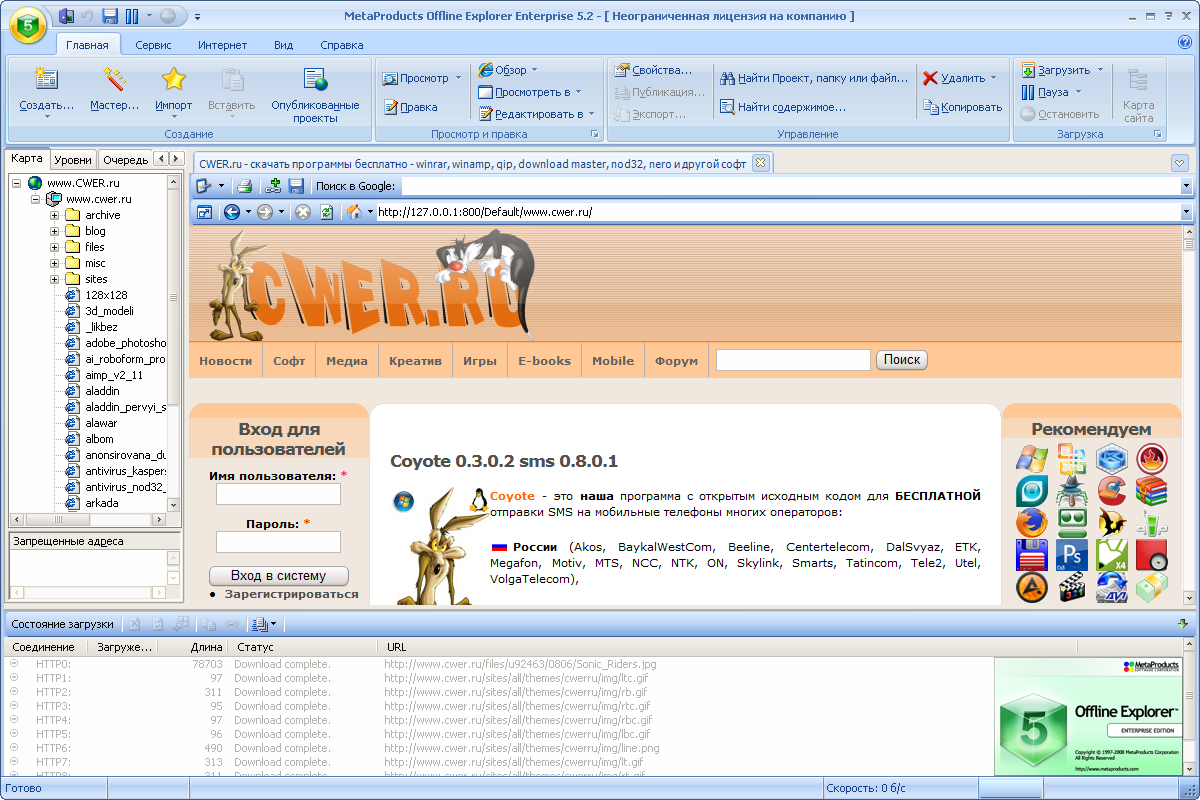Image resolution: width=1200 pixels, height=800 pixels.
Task: Open the Софт site navigation link
Action: click(289, 361)
